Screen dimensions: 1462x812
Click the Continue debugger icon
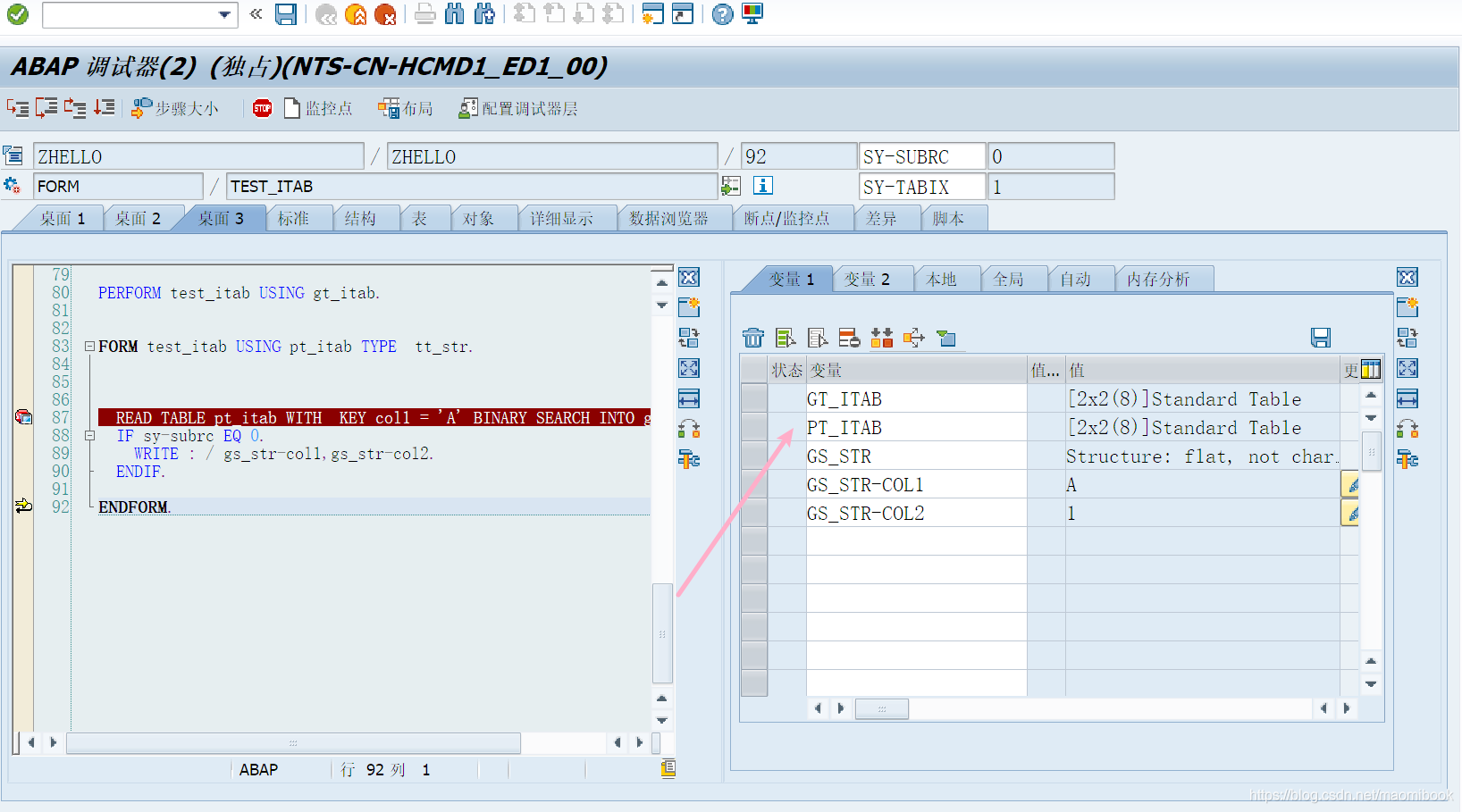[x=104, y=108]
